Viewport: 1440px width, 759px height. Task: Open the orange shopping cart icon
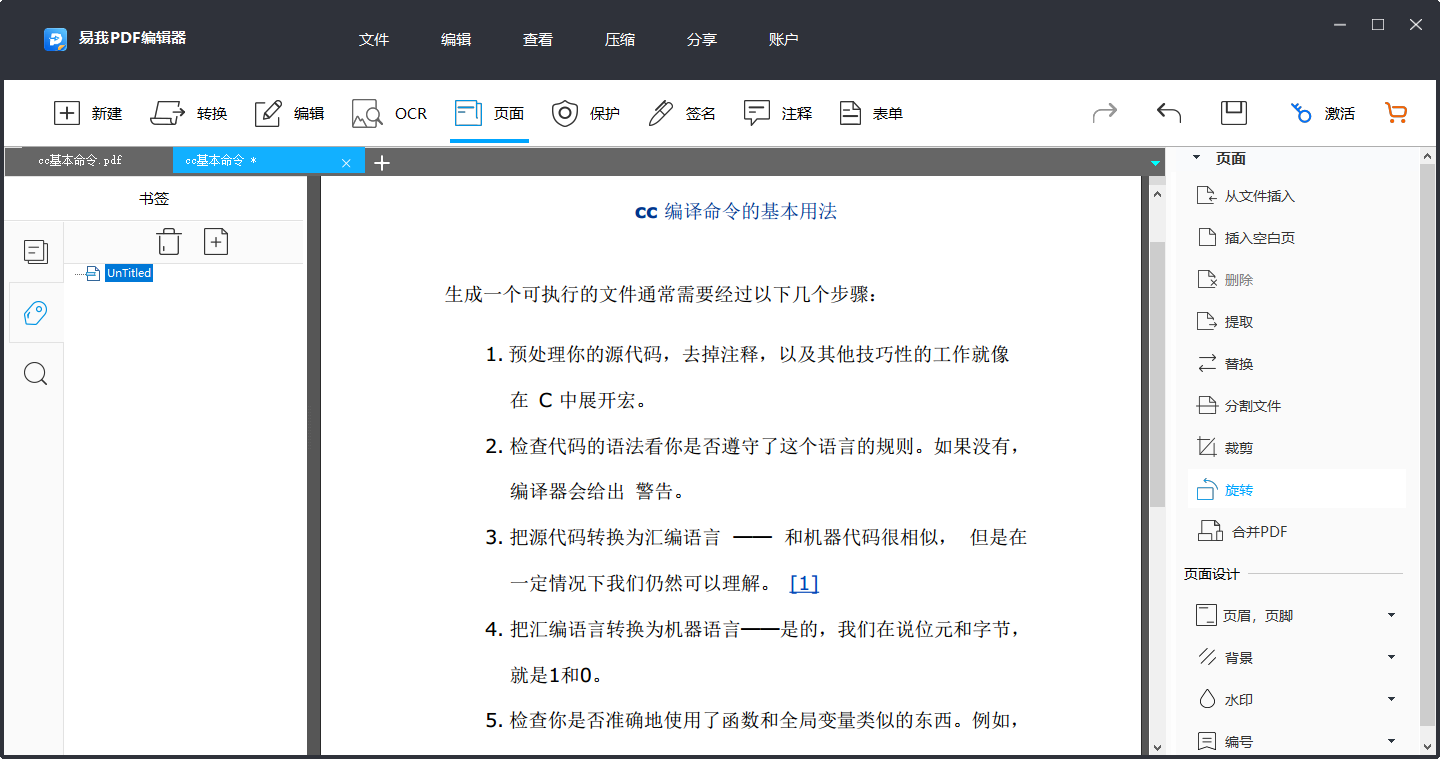point(1396,112)
